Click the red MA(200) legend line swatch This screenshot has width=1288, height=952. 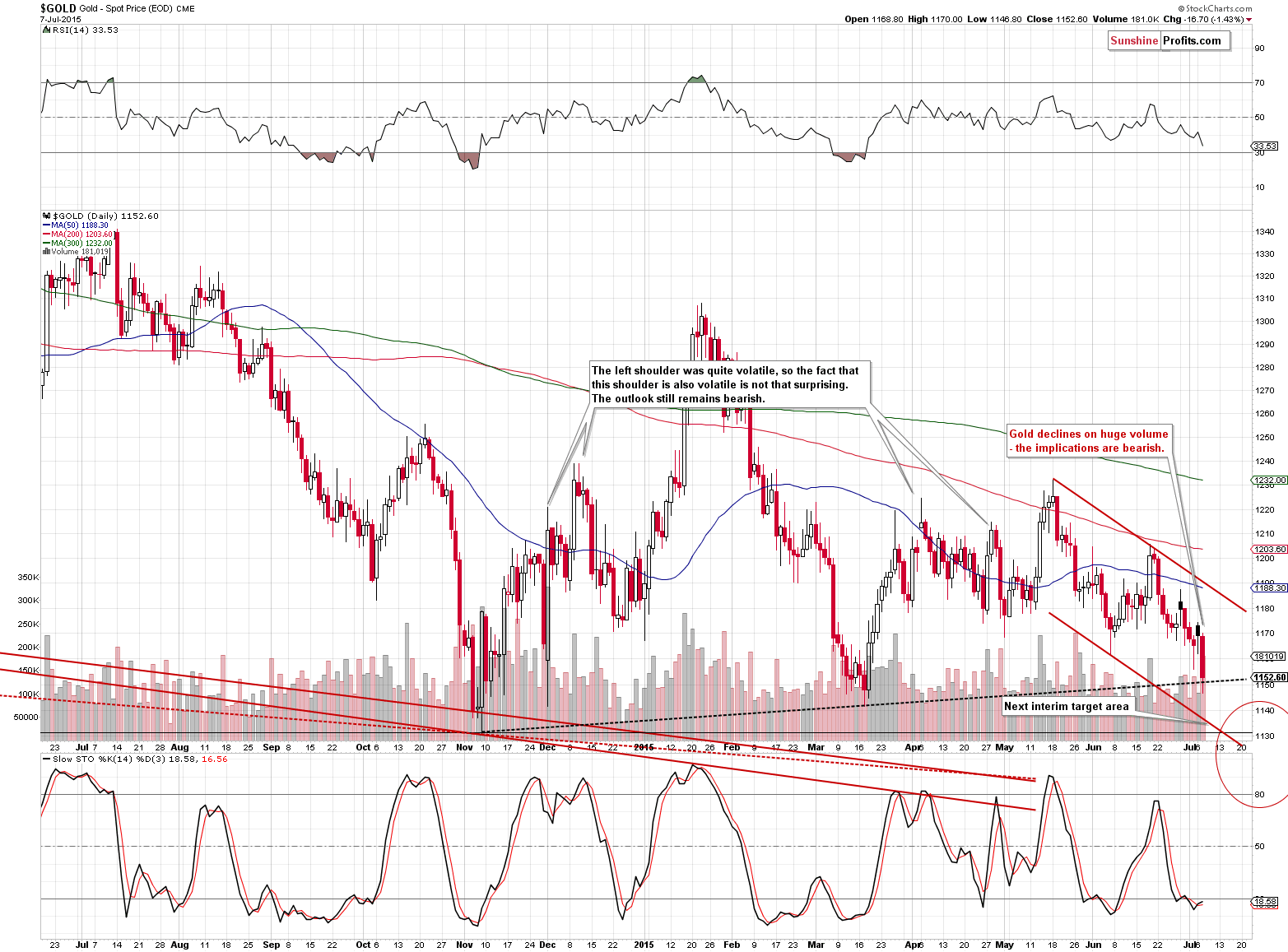(x=46, y=234)
